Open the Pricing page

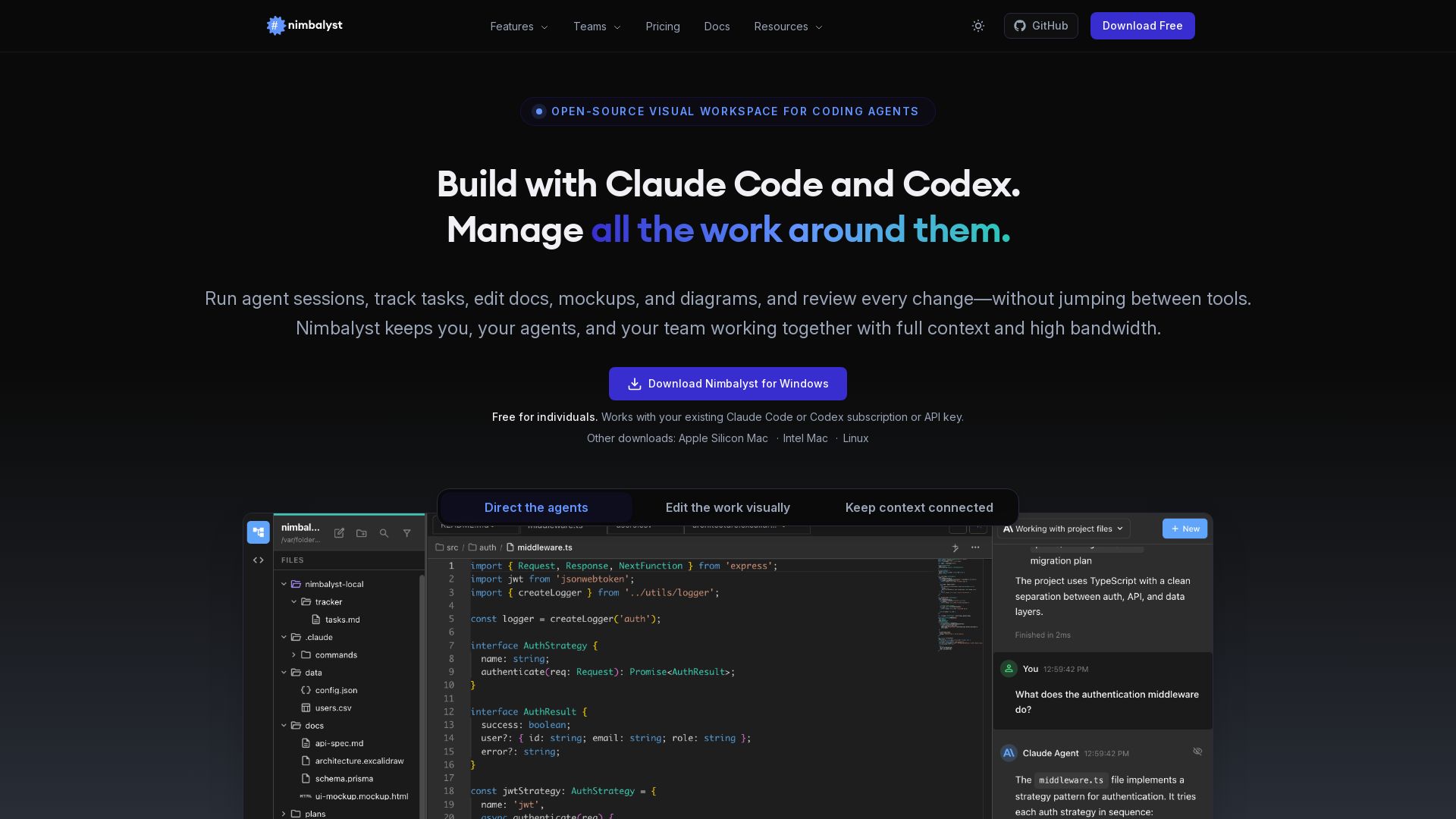pyautogui.click(x=663, y=27)
